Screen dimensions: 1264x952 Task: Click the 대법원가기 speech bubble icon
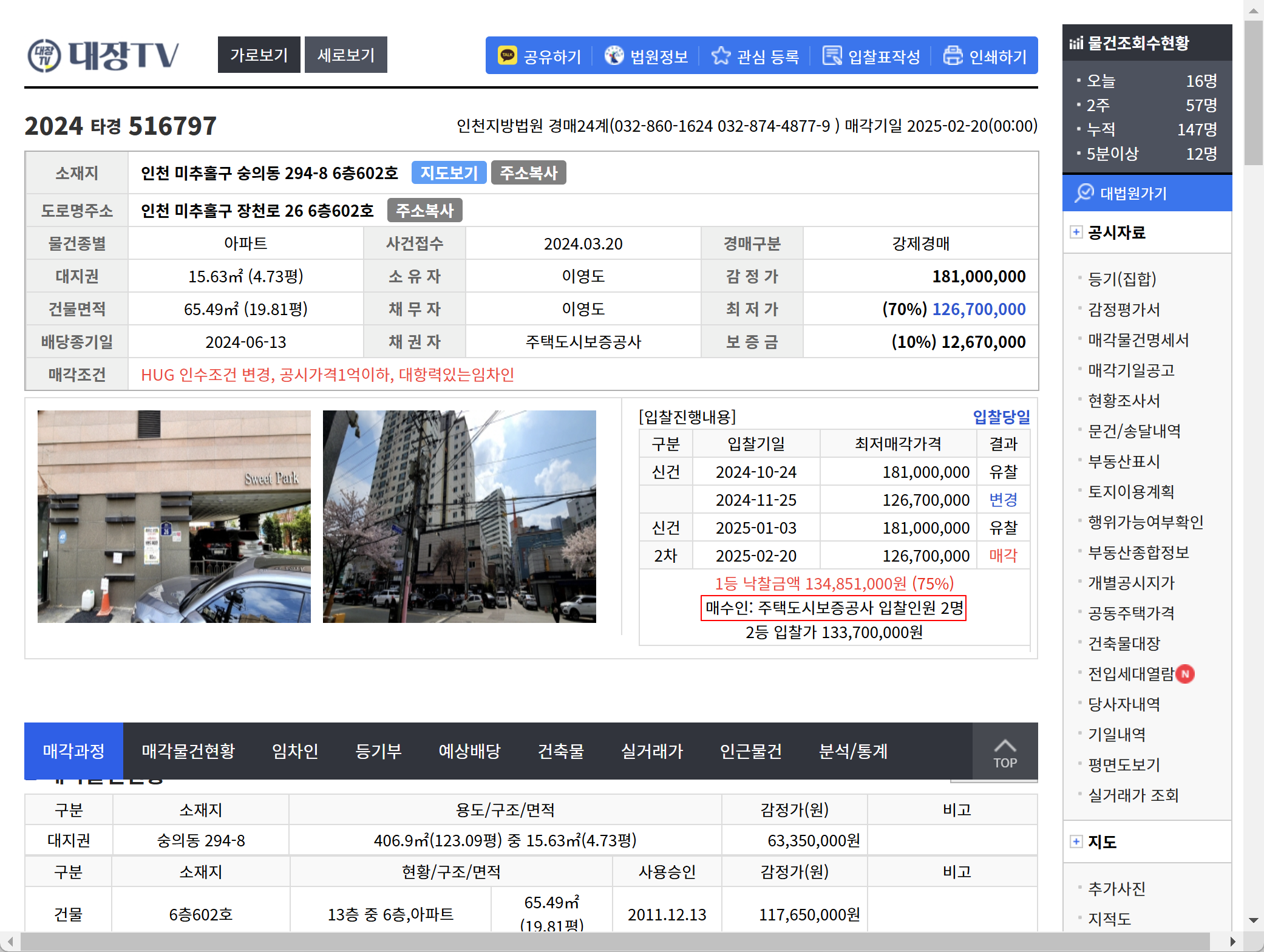pos(1084,193)
